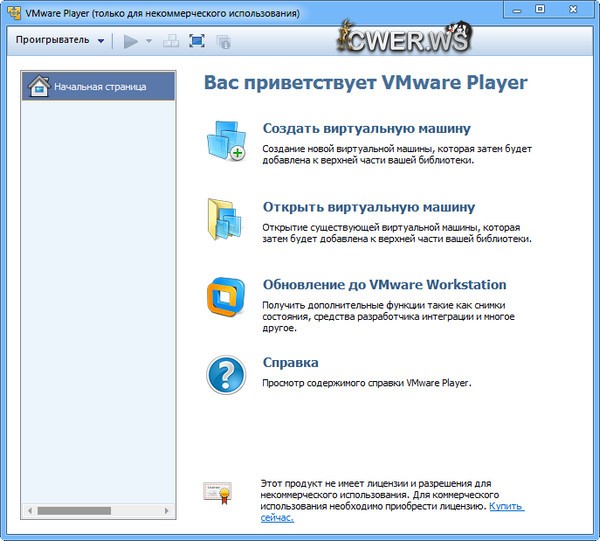
Task: Click the Unity mode toolbar icon
Action: pos(223,41)
